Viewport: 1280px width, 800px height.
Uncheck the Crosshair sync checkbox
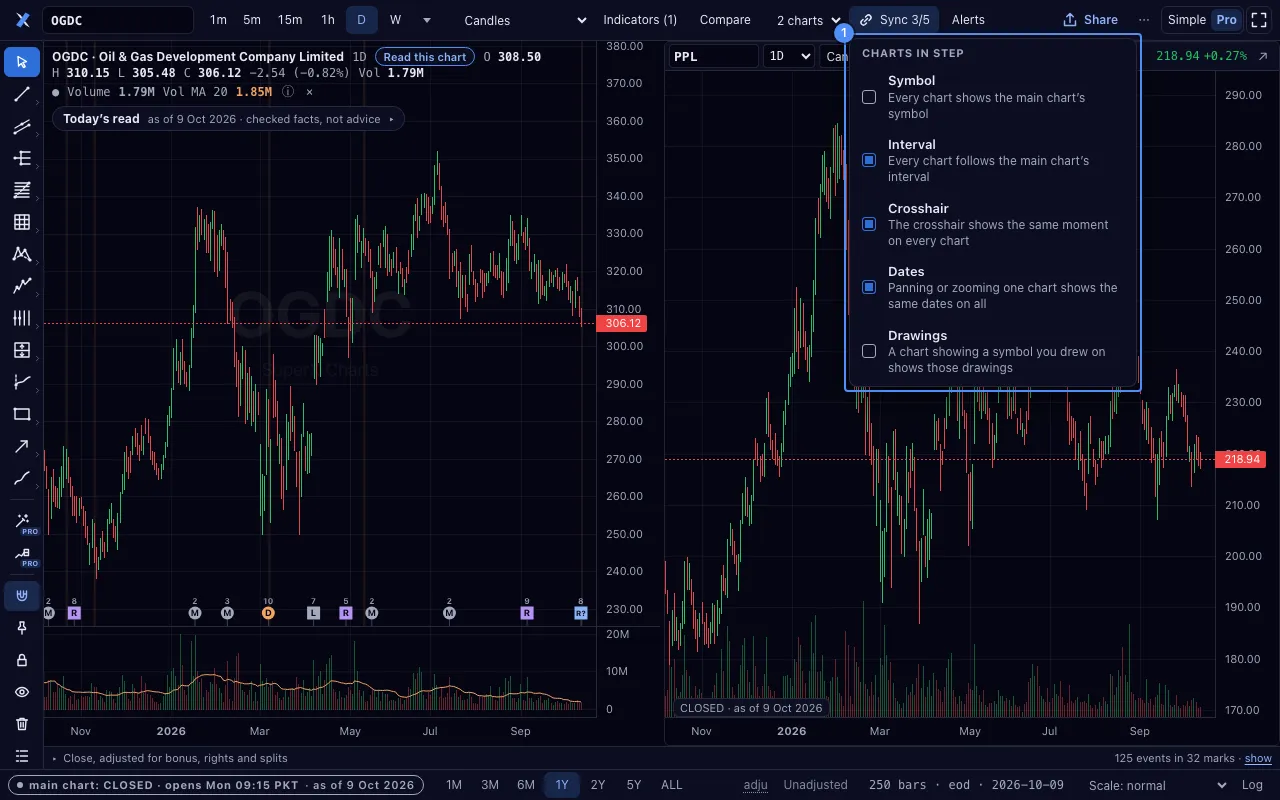(869, 224)
